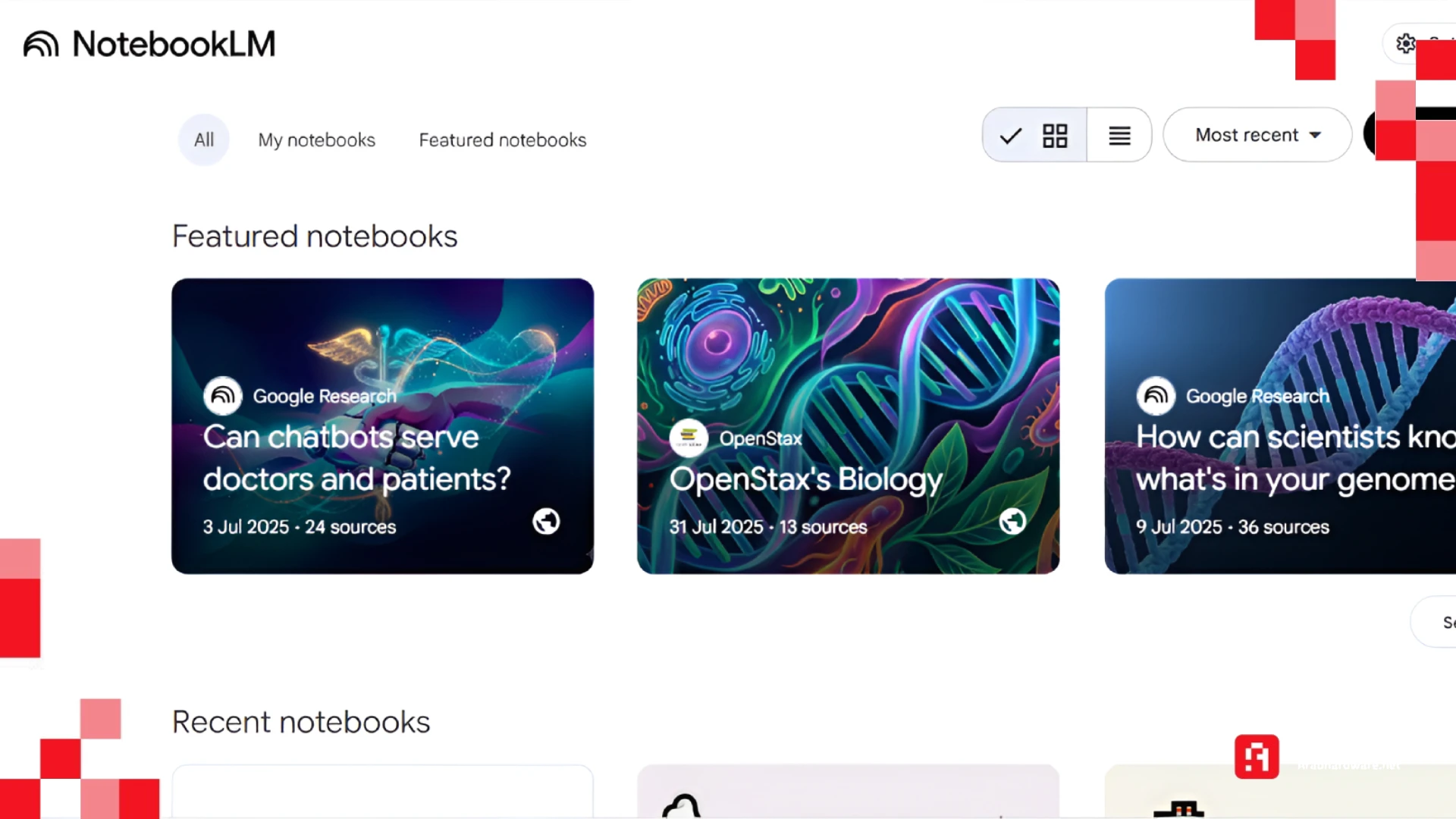Click the See all button below featured notebooks
The width and height of the screenshot is (1456, 819).
[x=1441, y=622]
